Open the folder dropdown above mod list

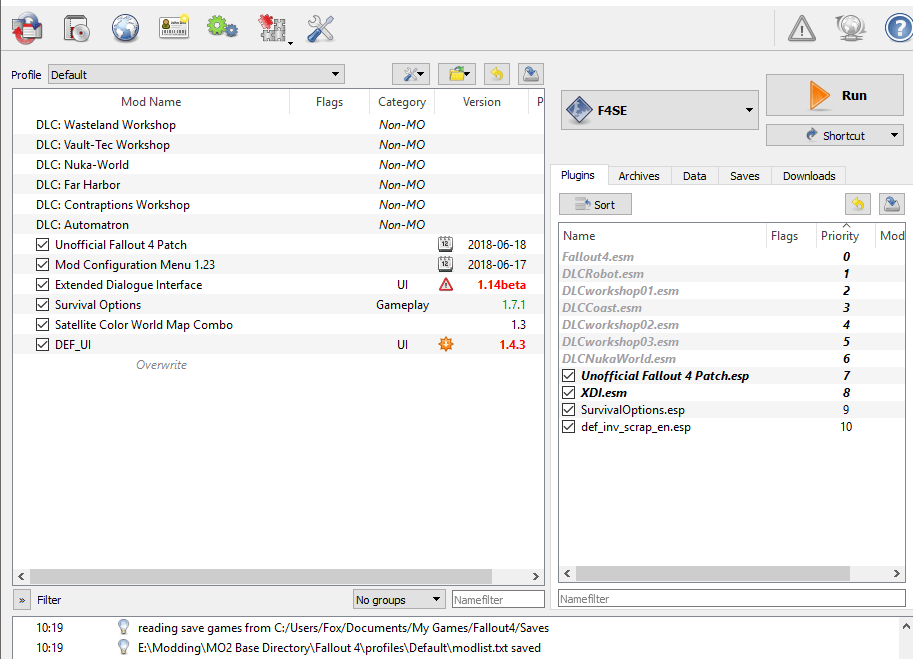pyautogui.click(x=457, y=74)
